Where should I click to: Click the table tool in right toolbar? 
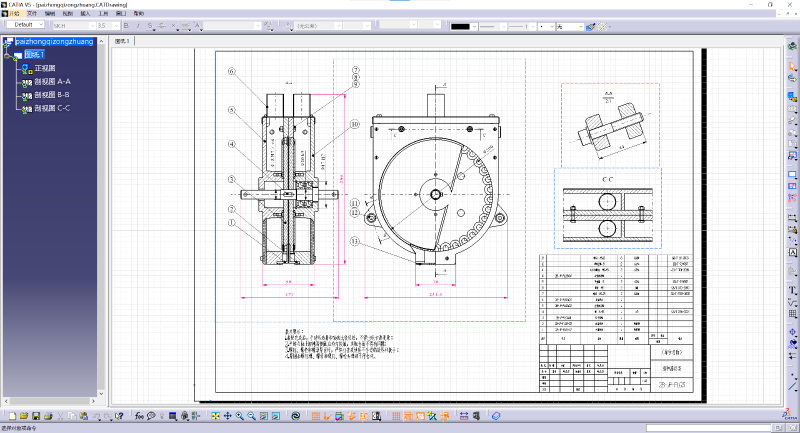[792, 314]
